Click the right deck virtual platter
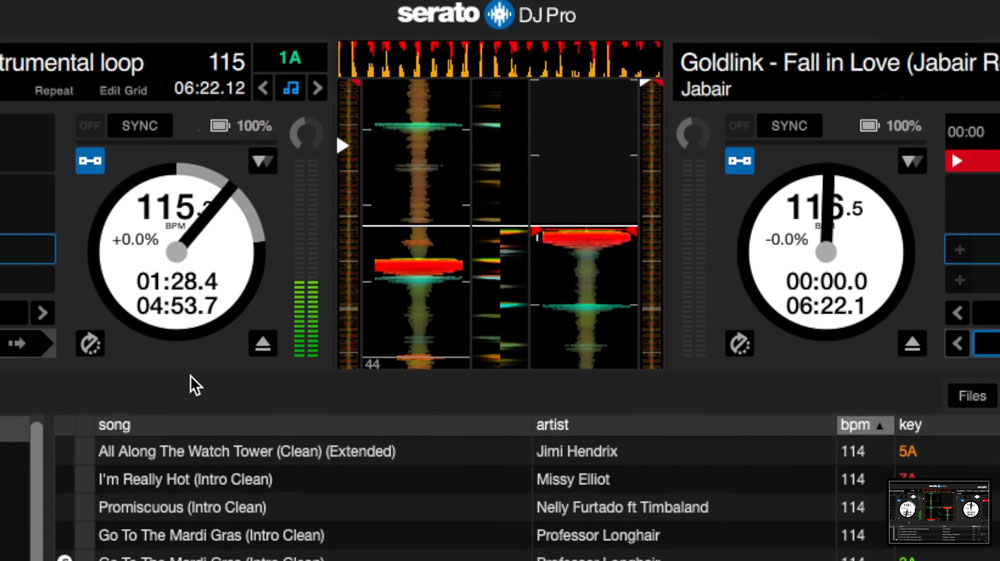This screenshot has height=561, width=1000. [x=826, y=252]
